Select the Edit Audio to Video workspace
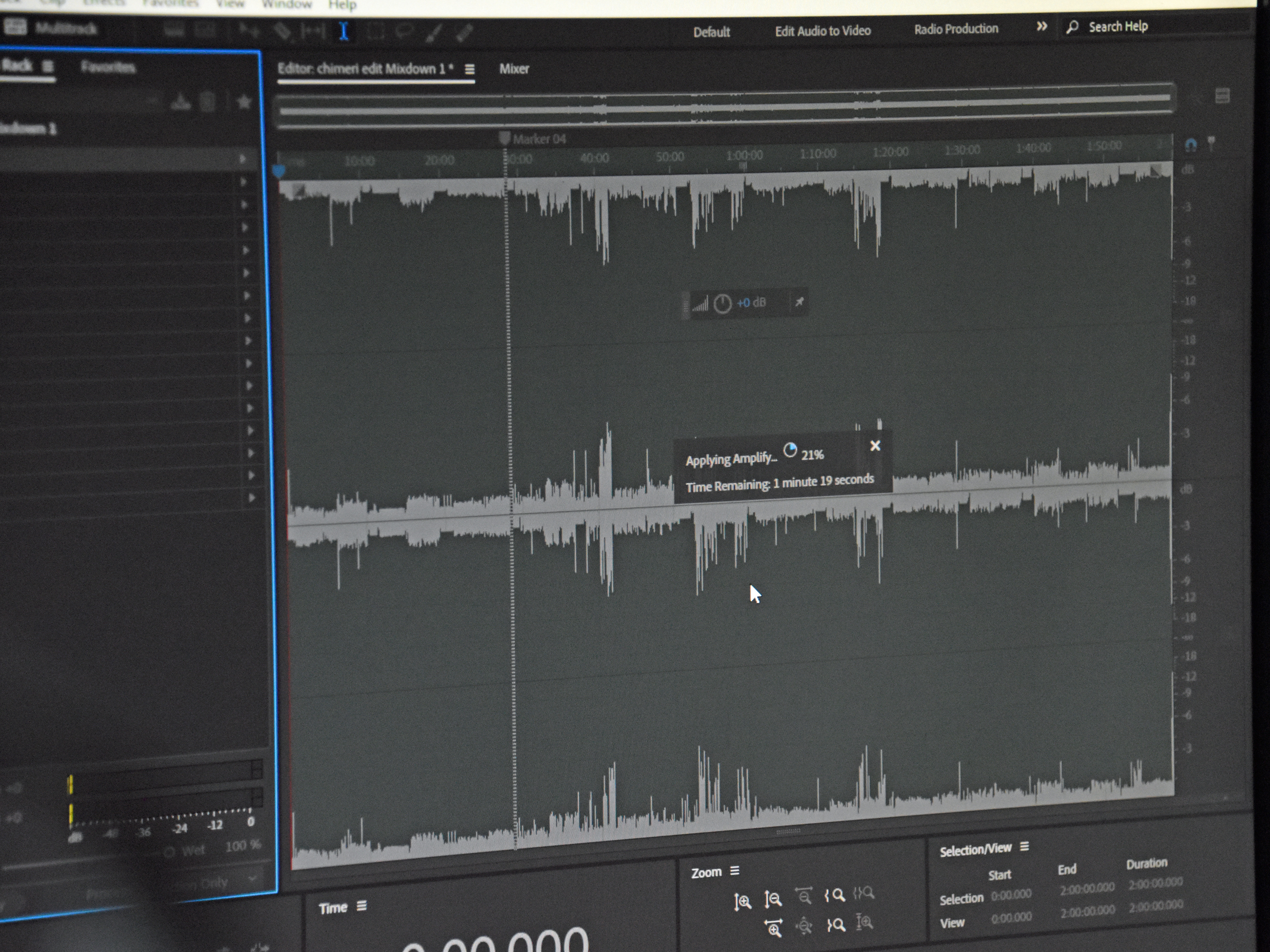The image size is (1270, 952). click(822, 31)
